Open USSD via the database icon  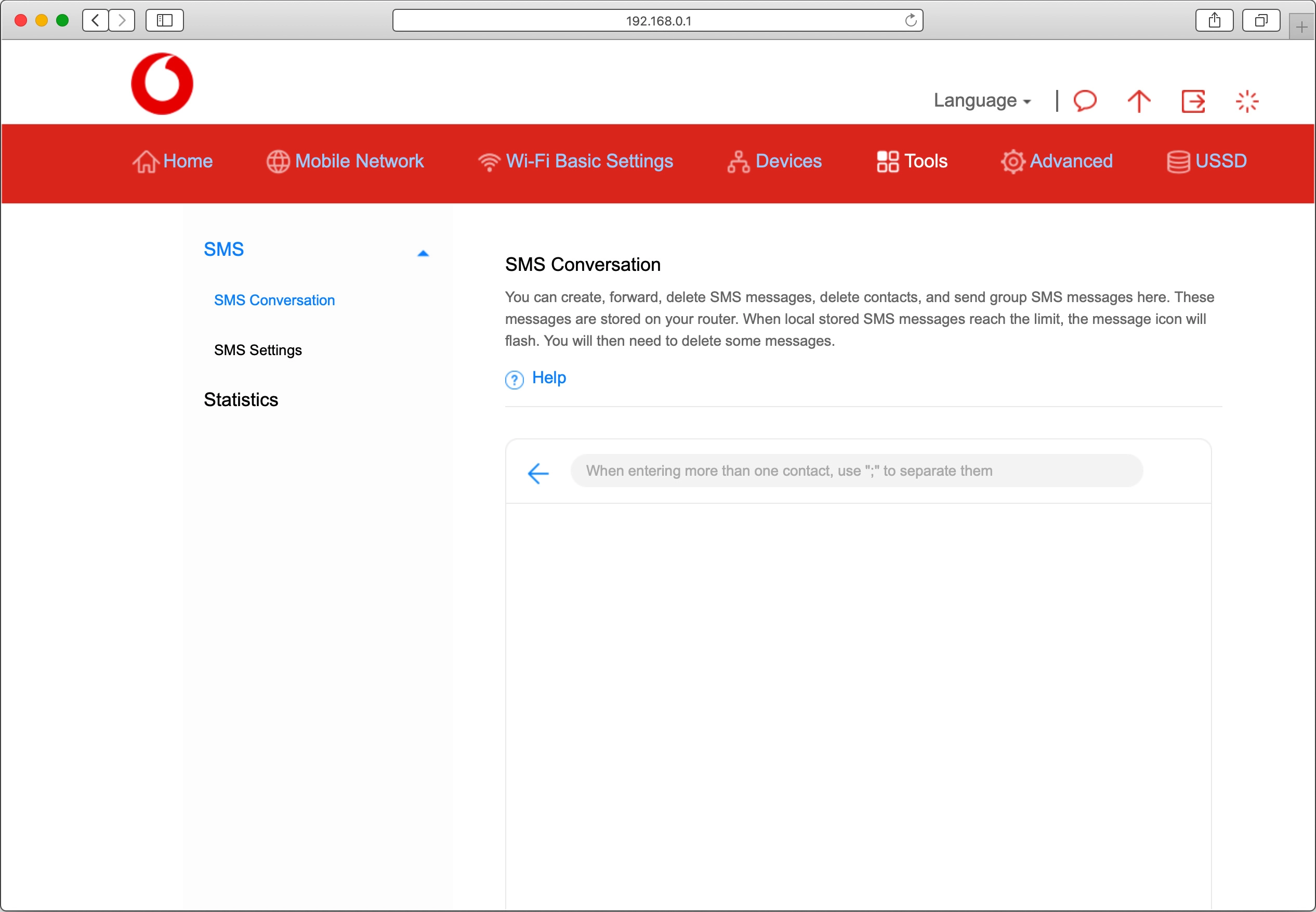(1178, 162)
